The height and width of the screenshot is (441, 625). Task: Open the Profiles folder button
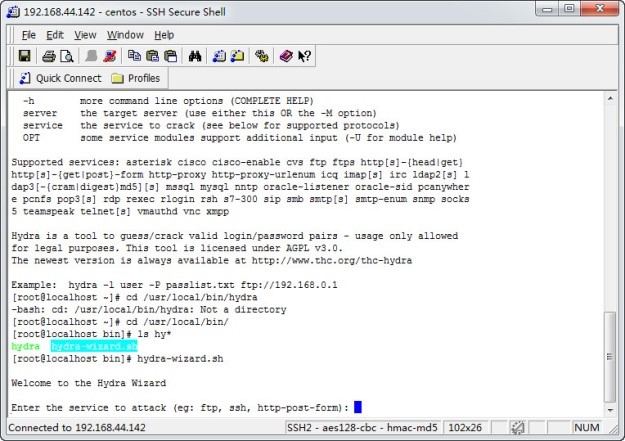(136, 78)
